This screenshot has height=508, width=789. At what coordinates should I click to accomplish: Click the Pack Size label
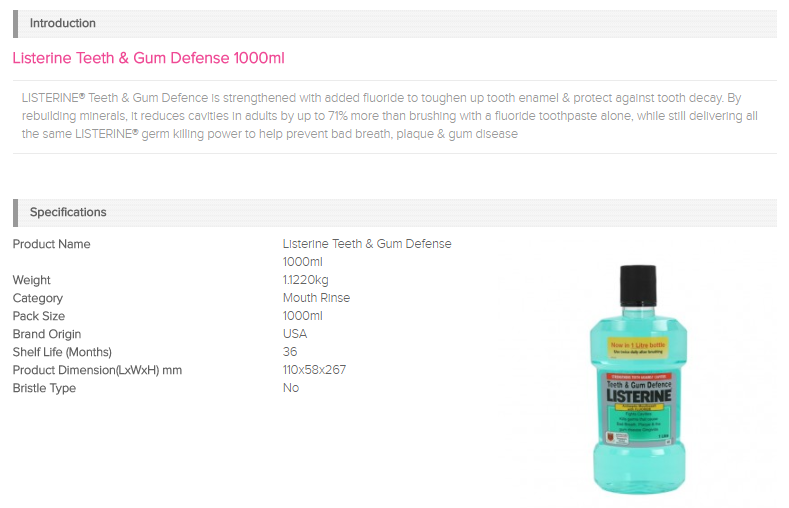click(39, 316)
